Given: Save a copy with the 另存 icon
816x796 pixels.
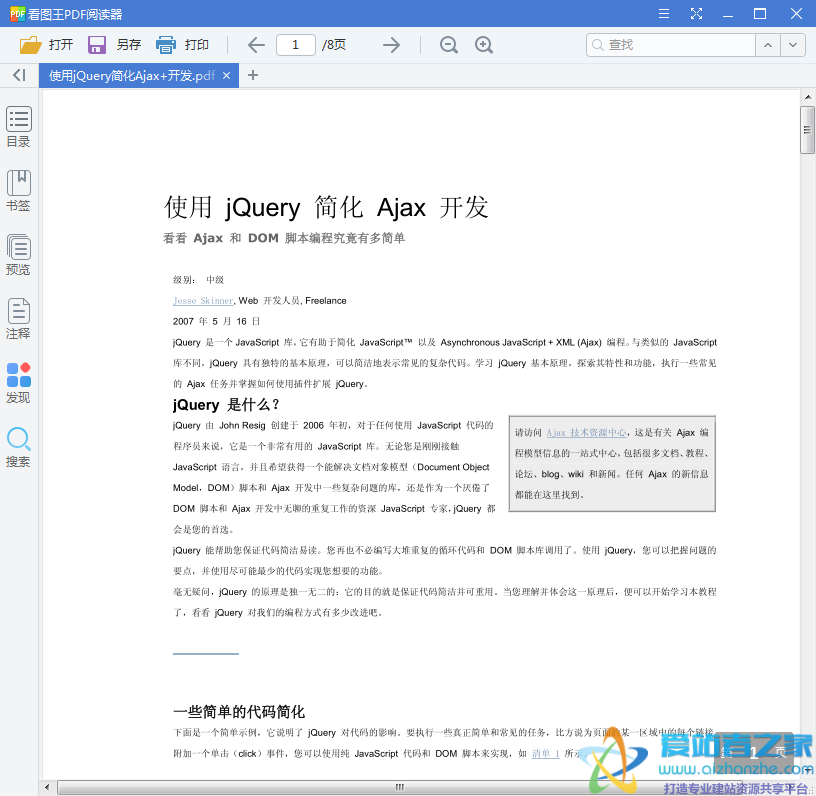Looking at the screenshot, I should [x=97, y=45].
